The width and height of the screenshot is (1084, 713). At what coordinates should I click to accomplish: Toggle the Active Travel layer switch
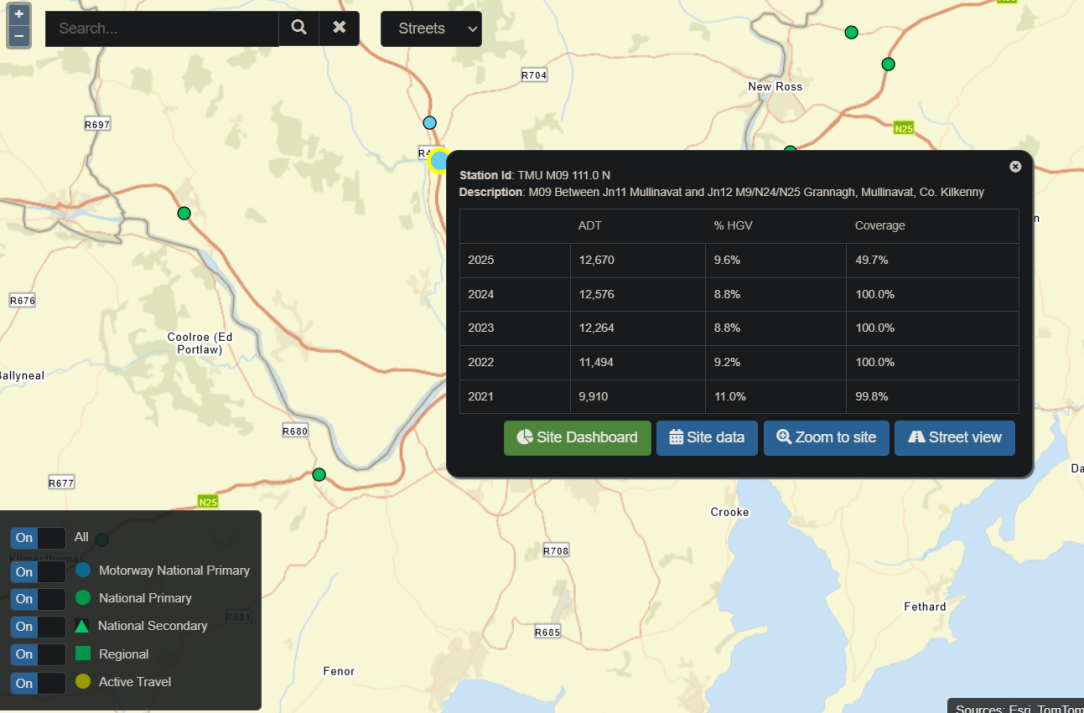pos(38,683)
